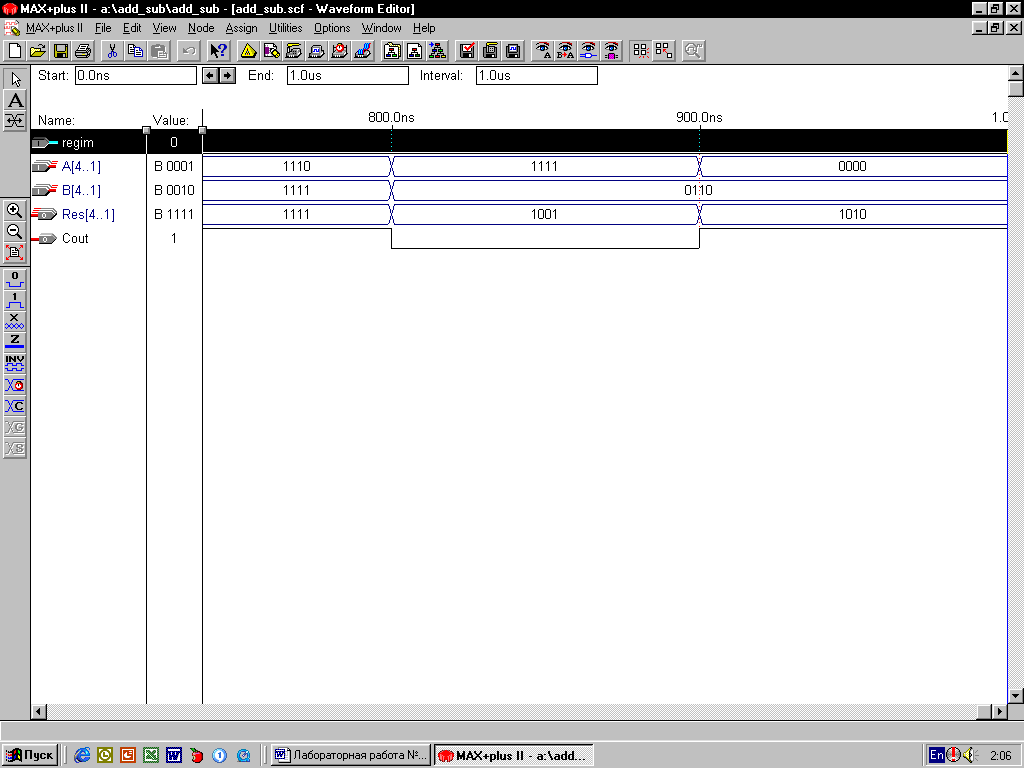Click the search and replace eye icon
The image size is (1024, 768).
(566, 51)
